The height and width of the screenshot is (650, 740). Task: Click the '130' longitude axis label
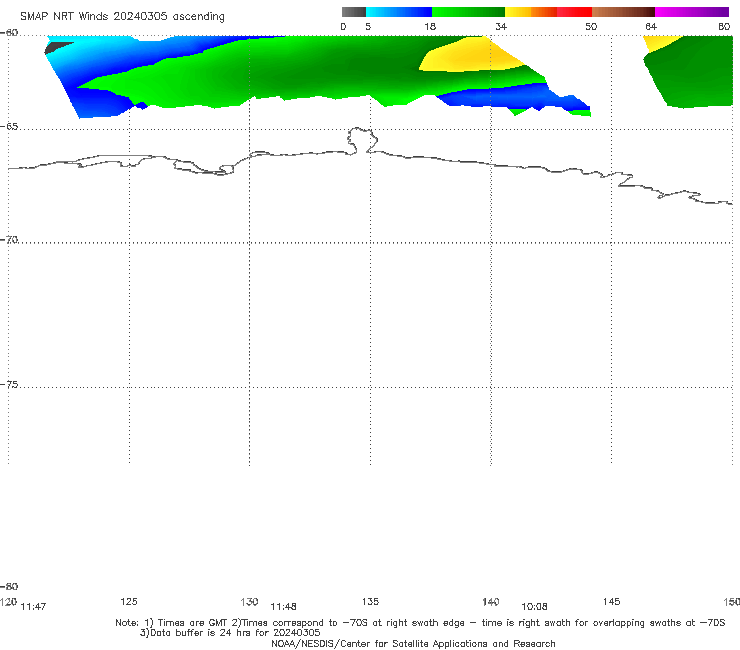point(249,601)
